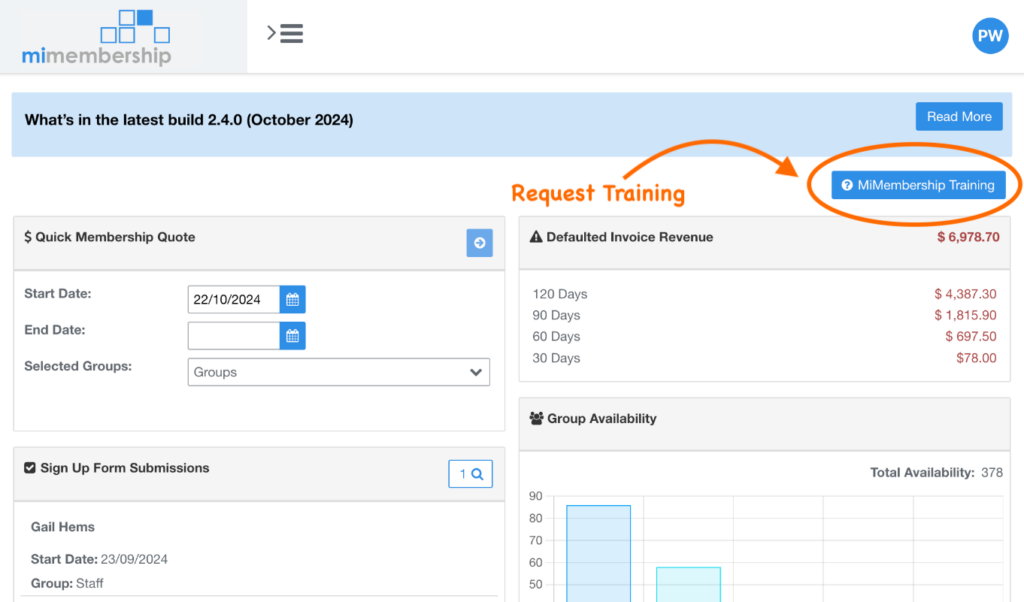Open MiMembership Training button
This screenshot has height=602, width=1024.
(x=918, y=185)
